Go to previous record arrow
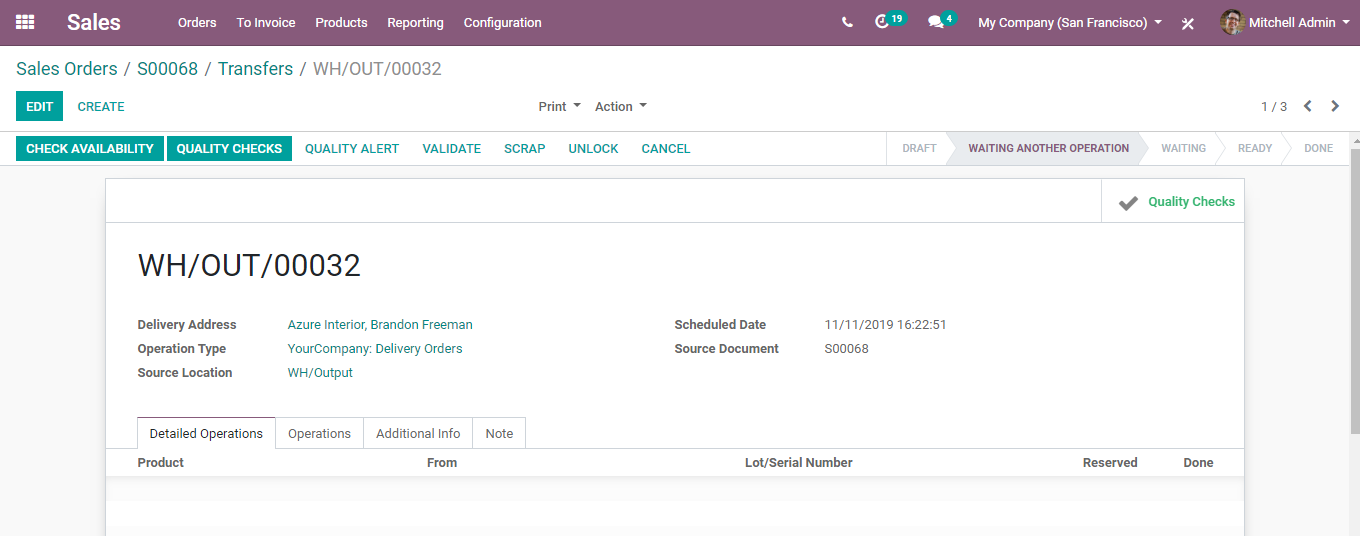This screenshot has height=536, width=1360. click(1308, 106)
